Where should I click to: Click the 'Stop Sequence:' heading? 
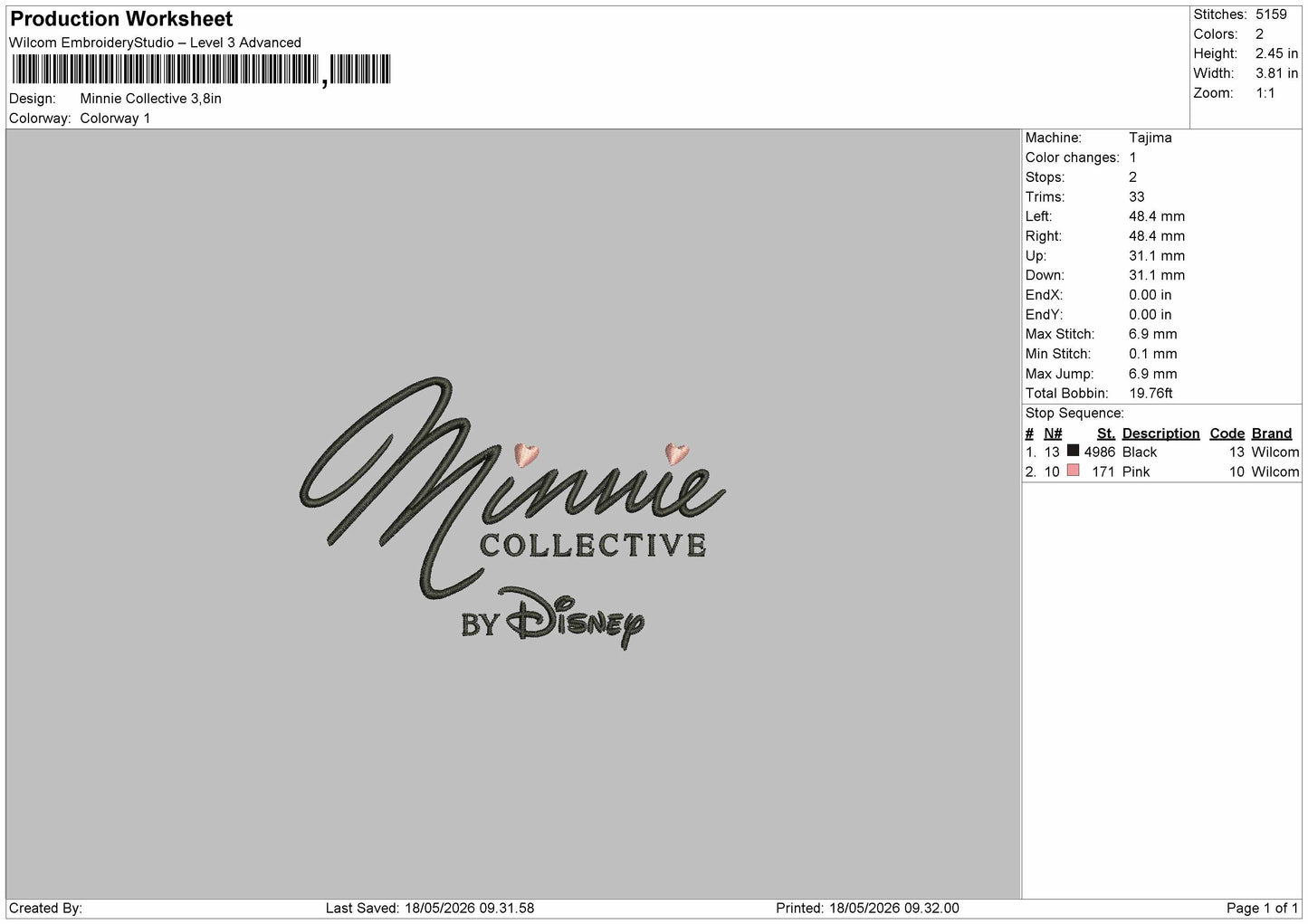pos(1074,413)
